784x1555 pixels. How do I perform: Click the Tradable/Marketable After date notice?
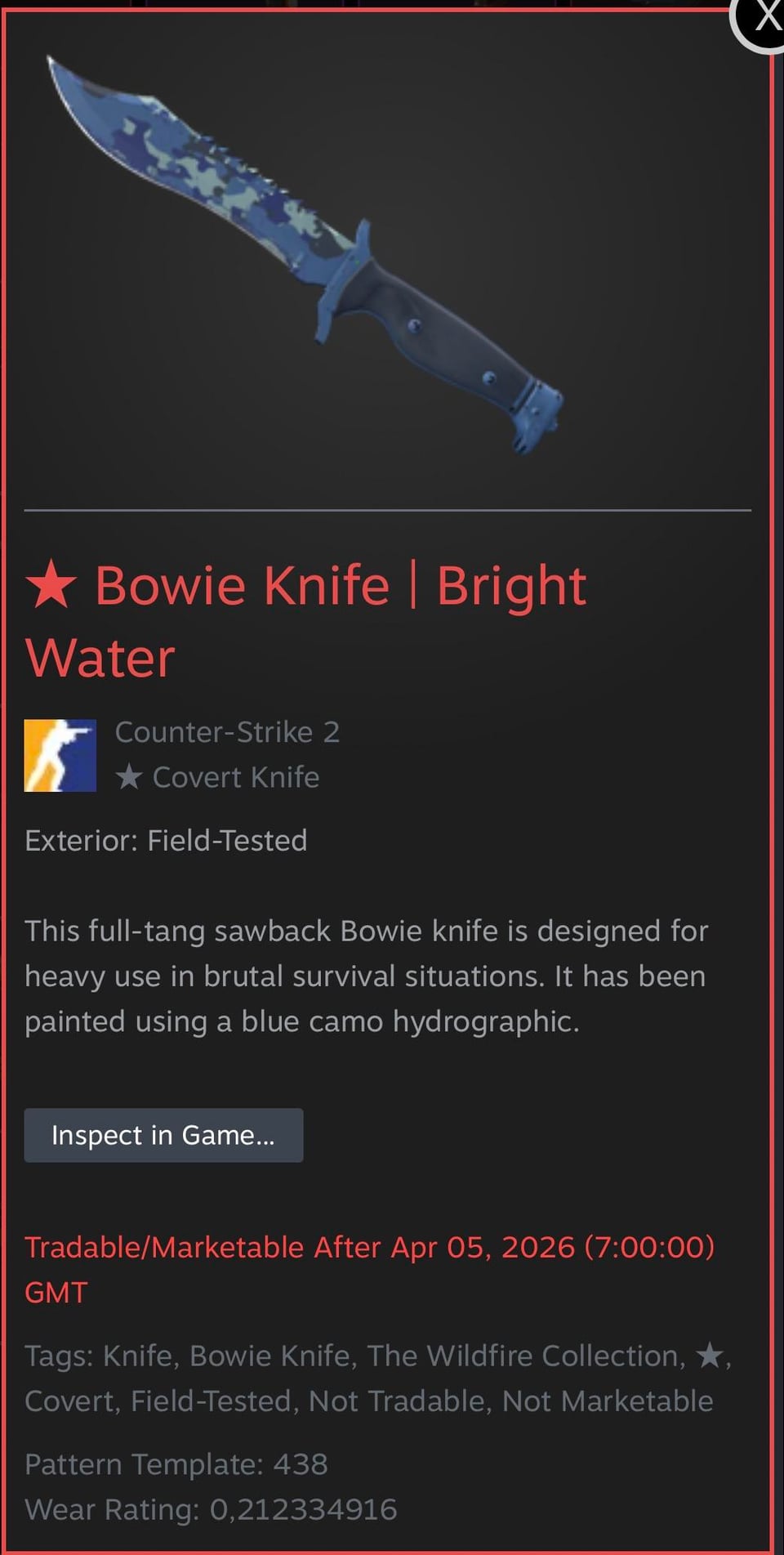pyautogui.click(x=369, y=1269)
